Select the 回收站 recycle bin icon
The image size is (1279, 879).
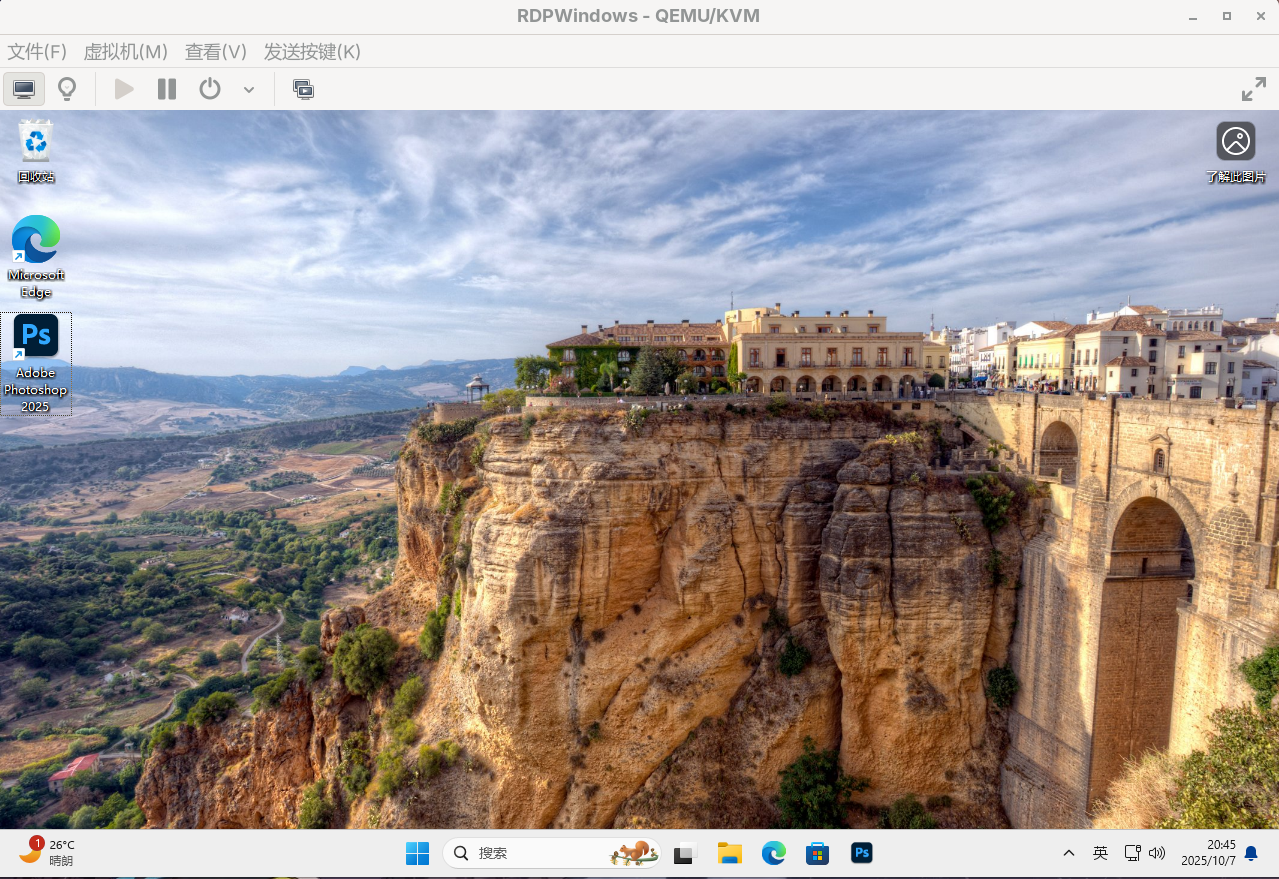[36, 150]
